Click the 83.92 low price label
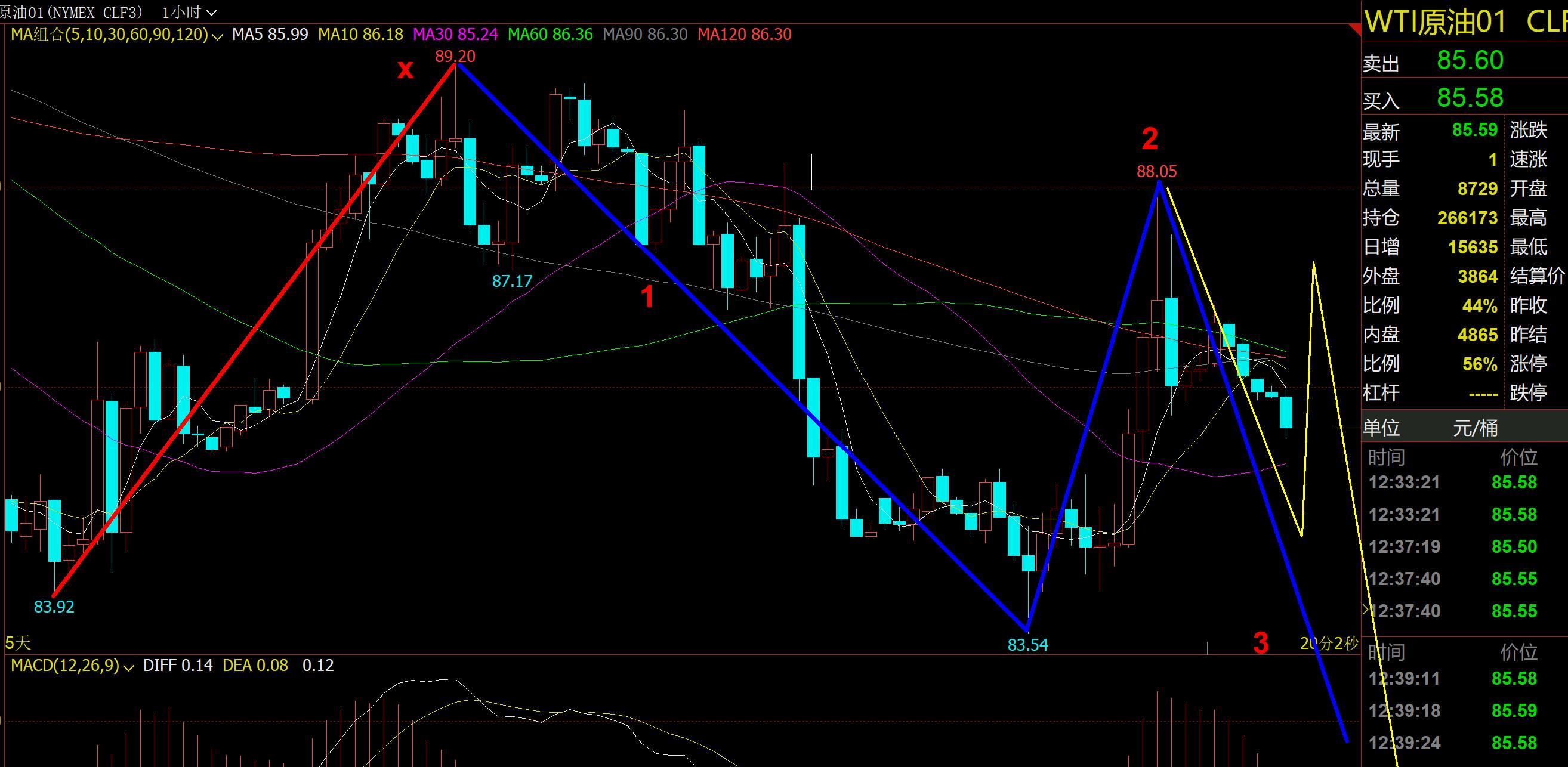The width and height of the screenshot is (1568, 767). pos(54,607)
